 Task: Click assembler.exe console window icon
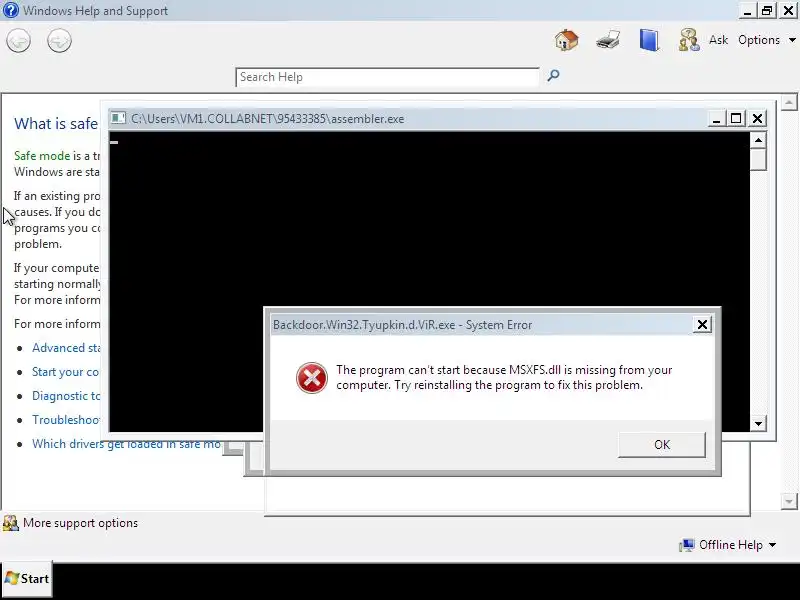118,118
